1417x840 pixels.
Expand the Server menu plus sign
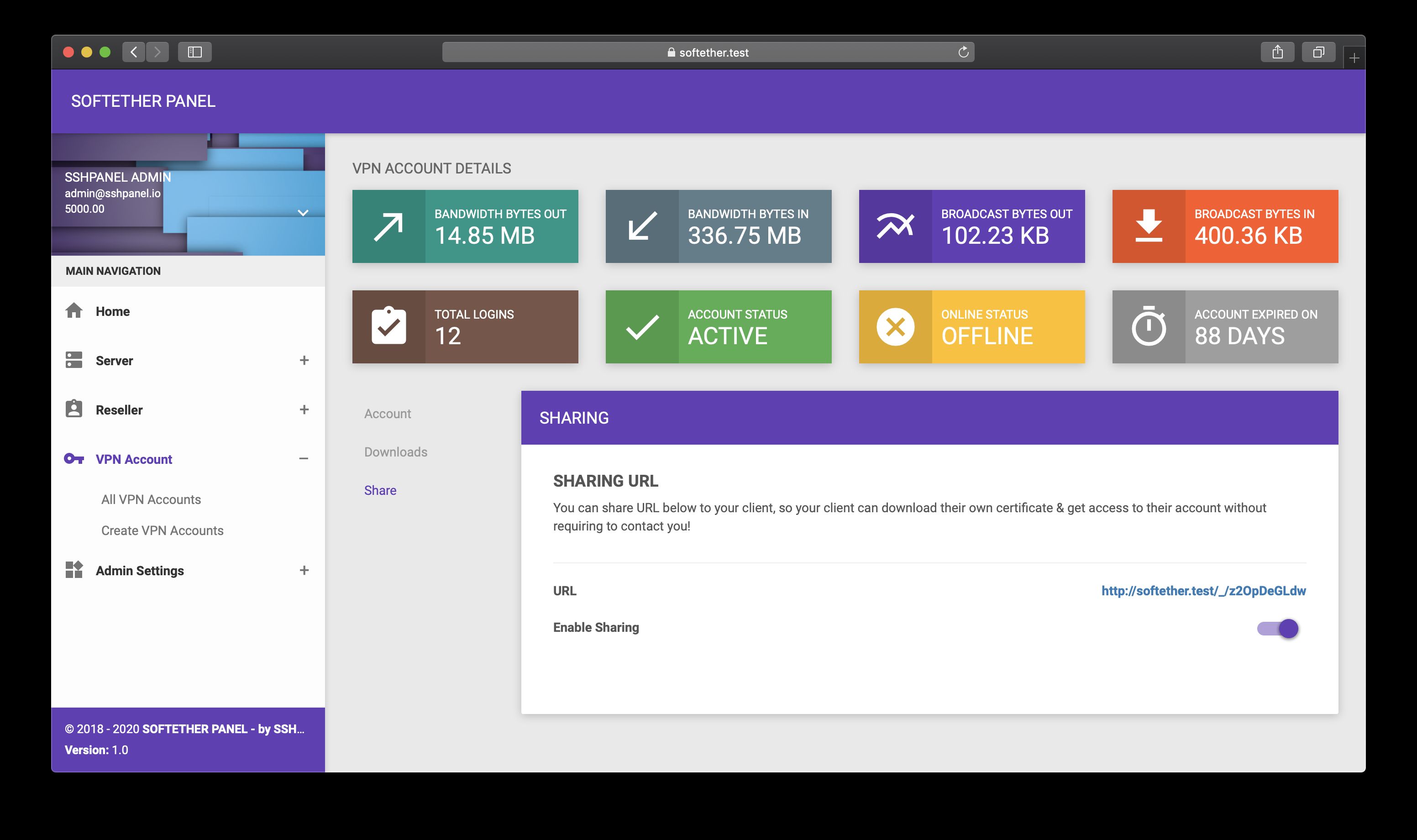click(304, 360)
